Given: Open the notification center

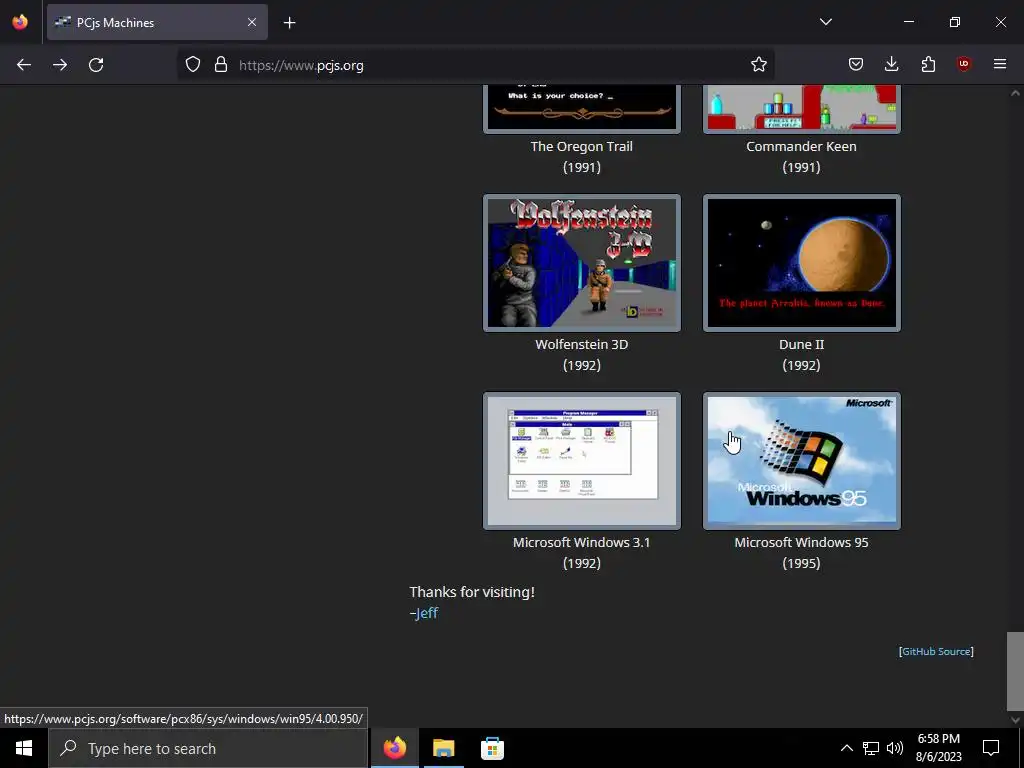Looking at the screenshot, I should 991,748.
